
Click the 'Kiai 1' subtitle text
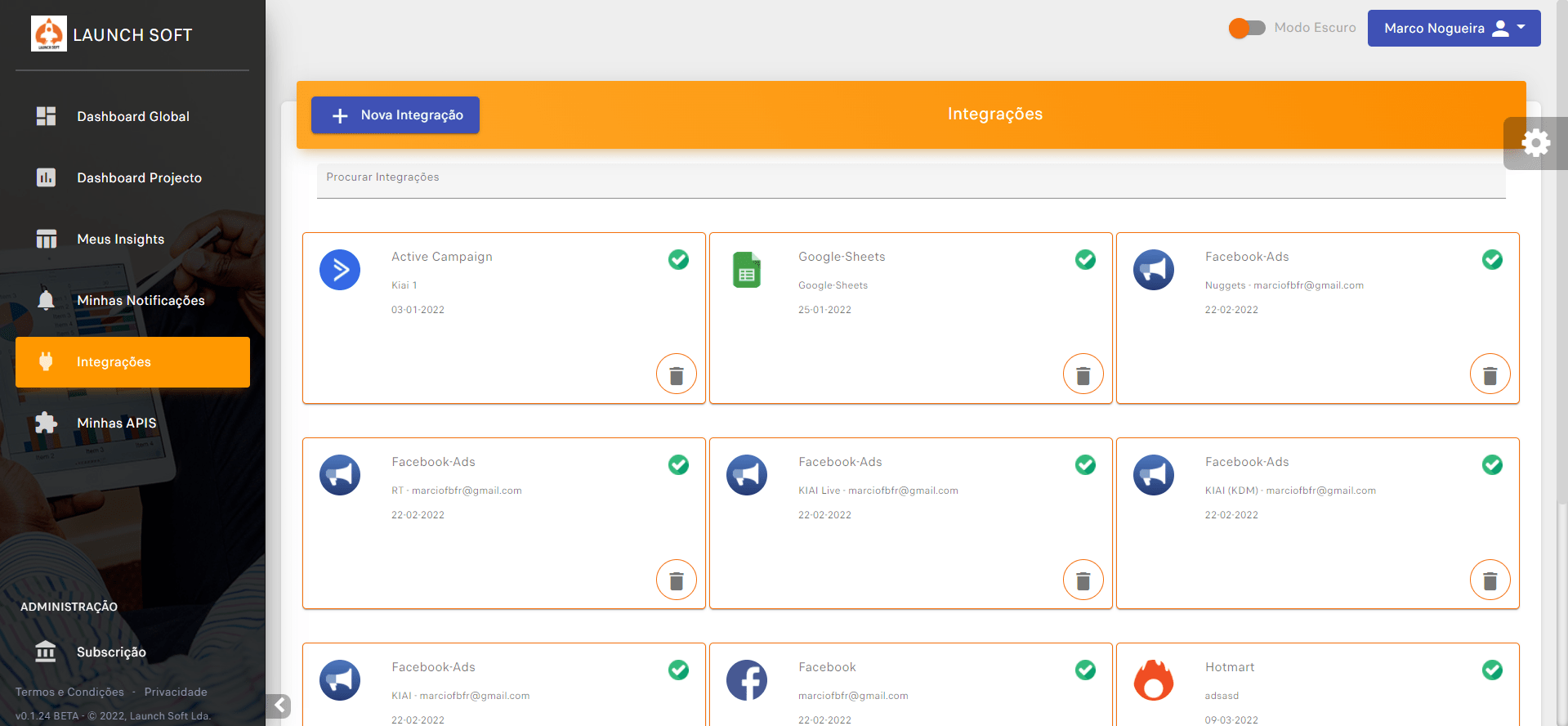(404, 285)
